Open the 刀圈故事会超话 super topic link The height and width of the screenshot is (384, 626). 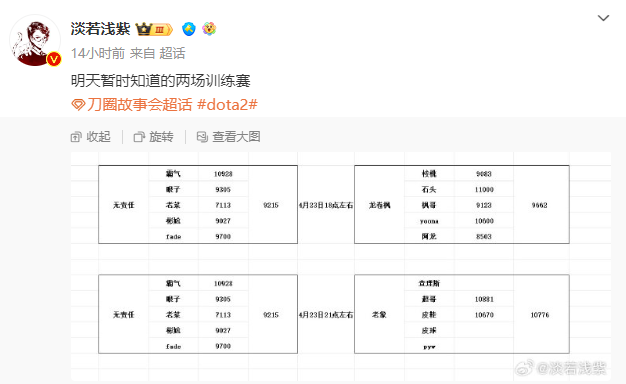[x=139, y=105]
